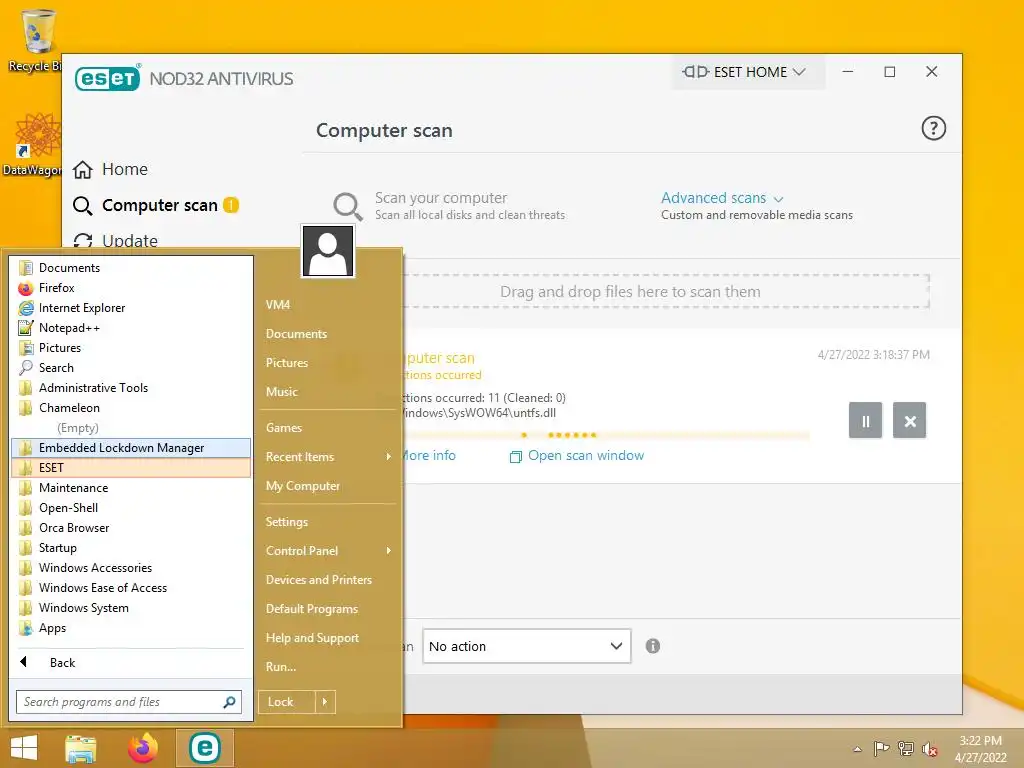
Task: Open Firefox from the taskbar
Action: (x=143, y=748)
